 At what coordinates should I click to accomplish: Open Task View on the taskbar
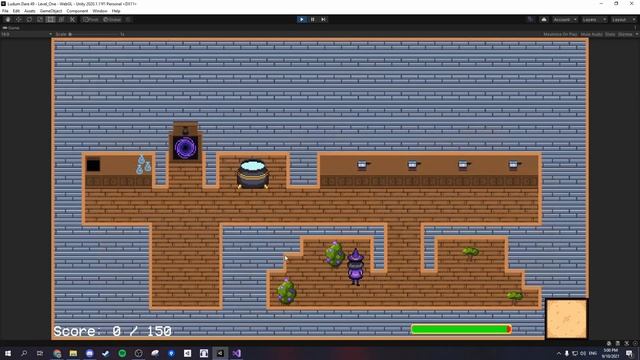pyautogui.click(x=40, y=353)
